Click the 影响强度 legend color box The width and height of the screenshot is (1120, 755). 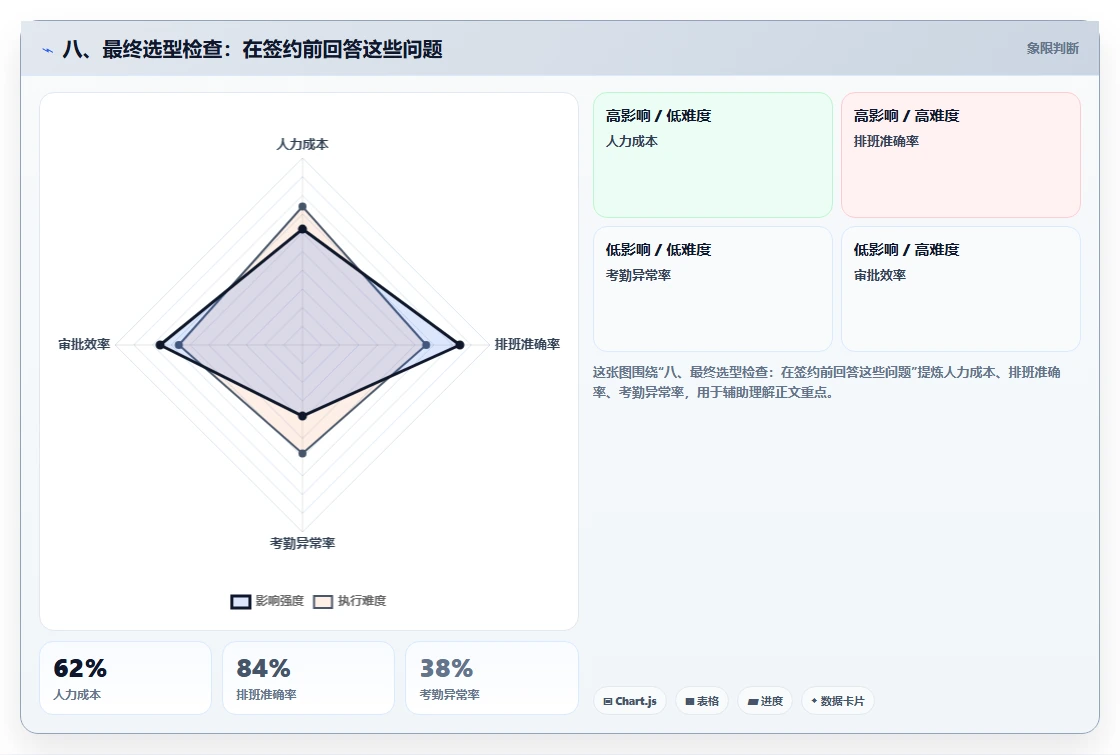[241, 601]
